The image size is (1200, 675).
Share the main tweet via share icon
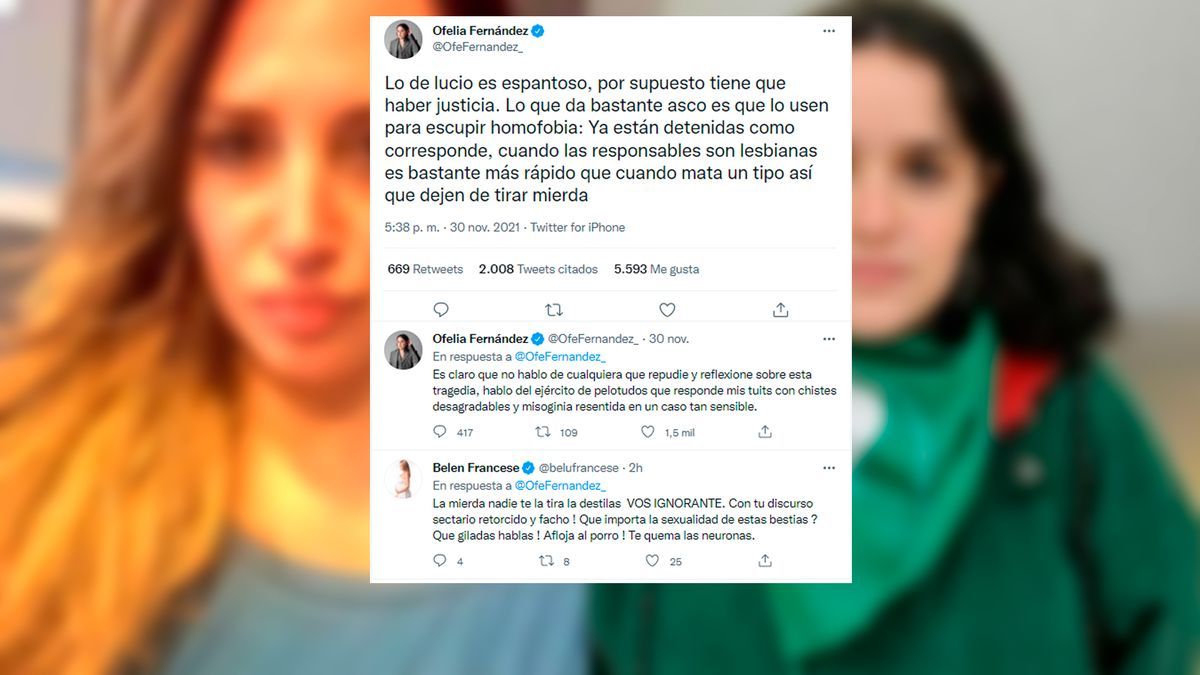pyautogui.click(x=781, y=310)
